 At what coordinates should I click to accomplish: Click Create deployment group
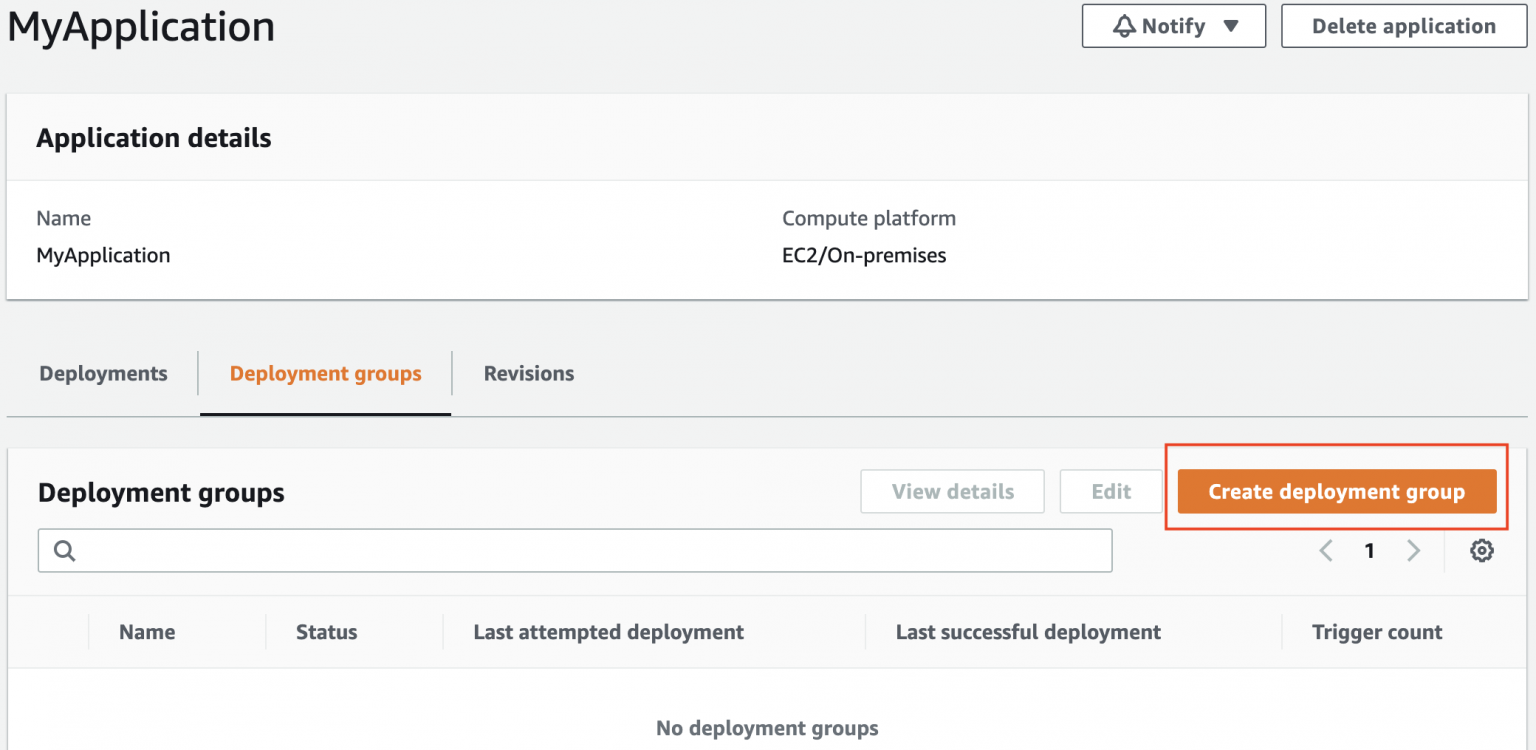1337,491
